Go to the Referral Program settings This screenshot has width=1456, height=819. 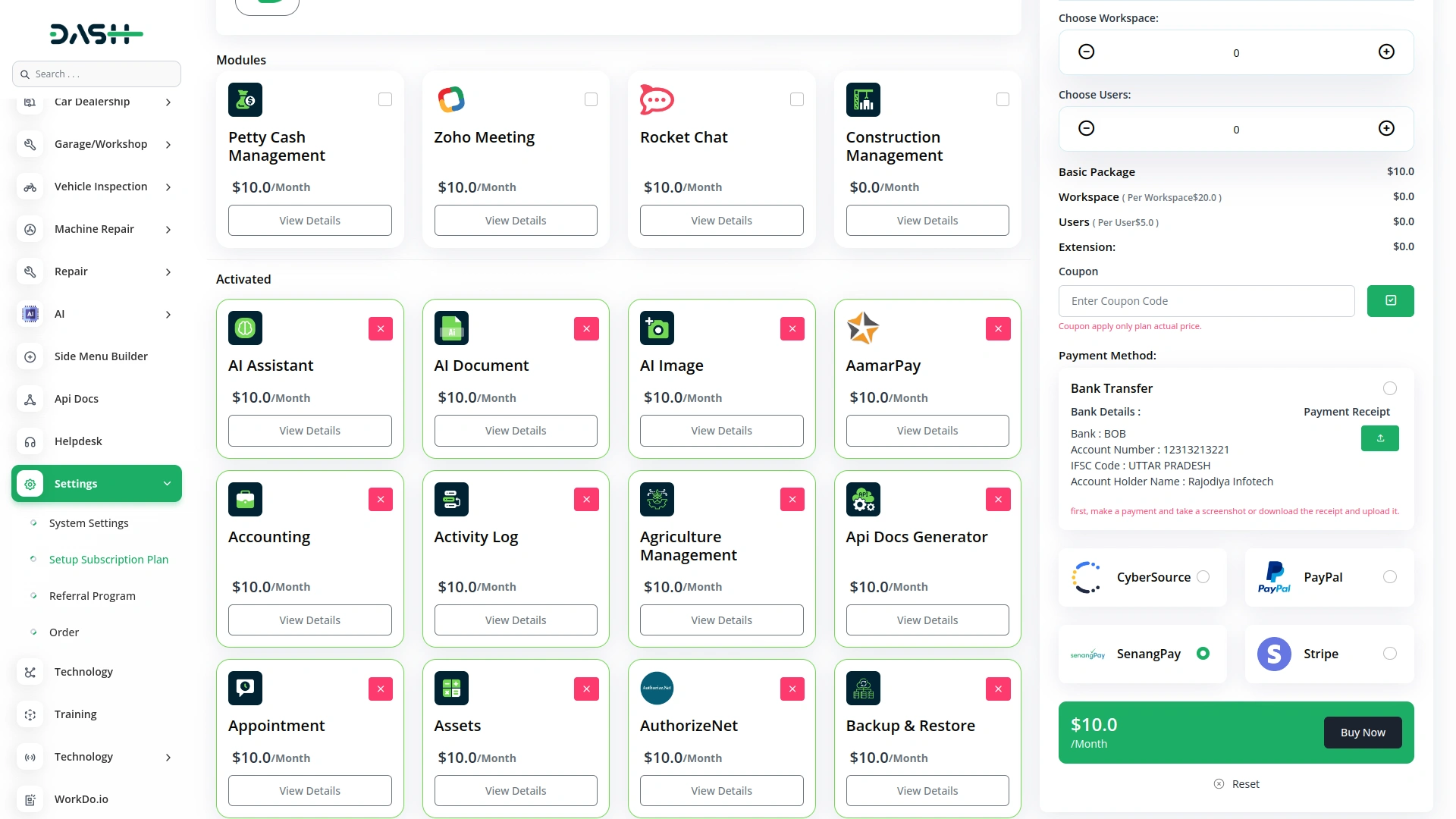pos(93,596)
